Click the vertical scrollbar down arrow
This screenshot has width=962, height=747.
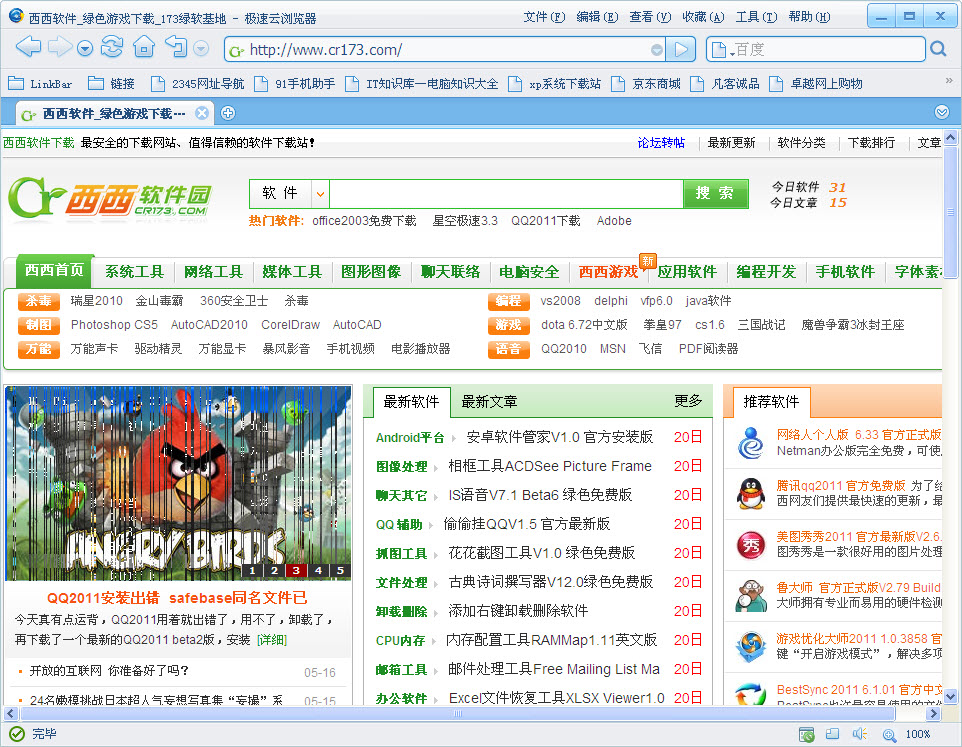[950, 697]
